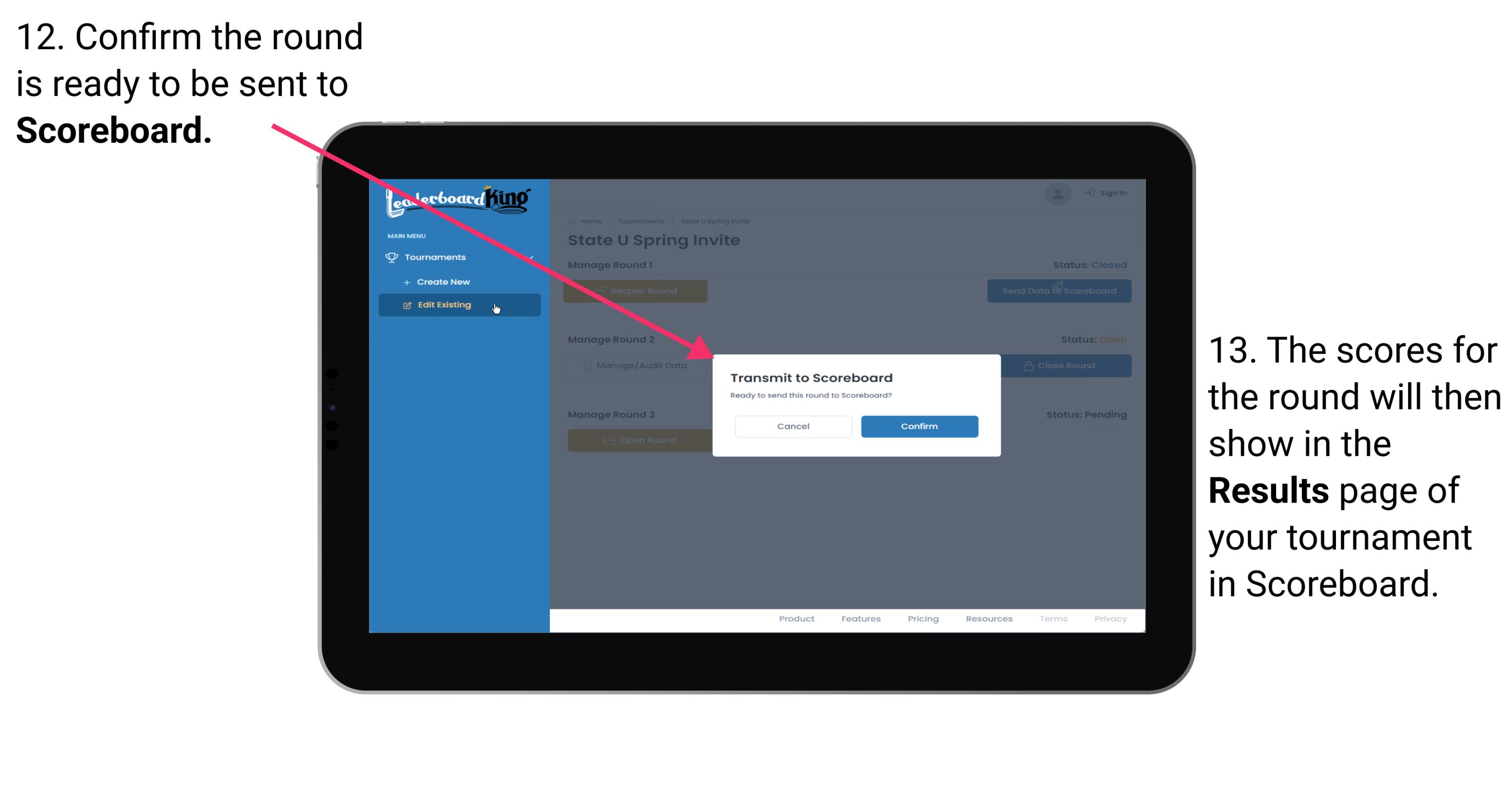Screen dimensions: 1509x812
Task: Click Cancel on Transmit to Scoreboard dialog
Action: (x=793, y=426)
